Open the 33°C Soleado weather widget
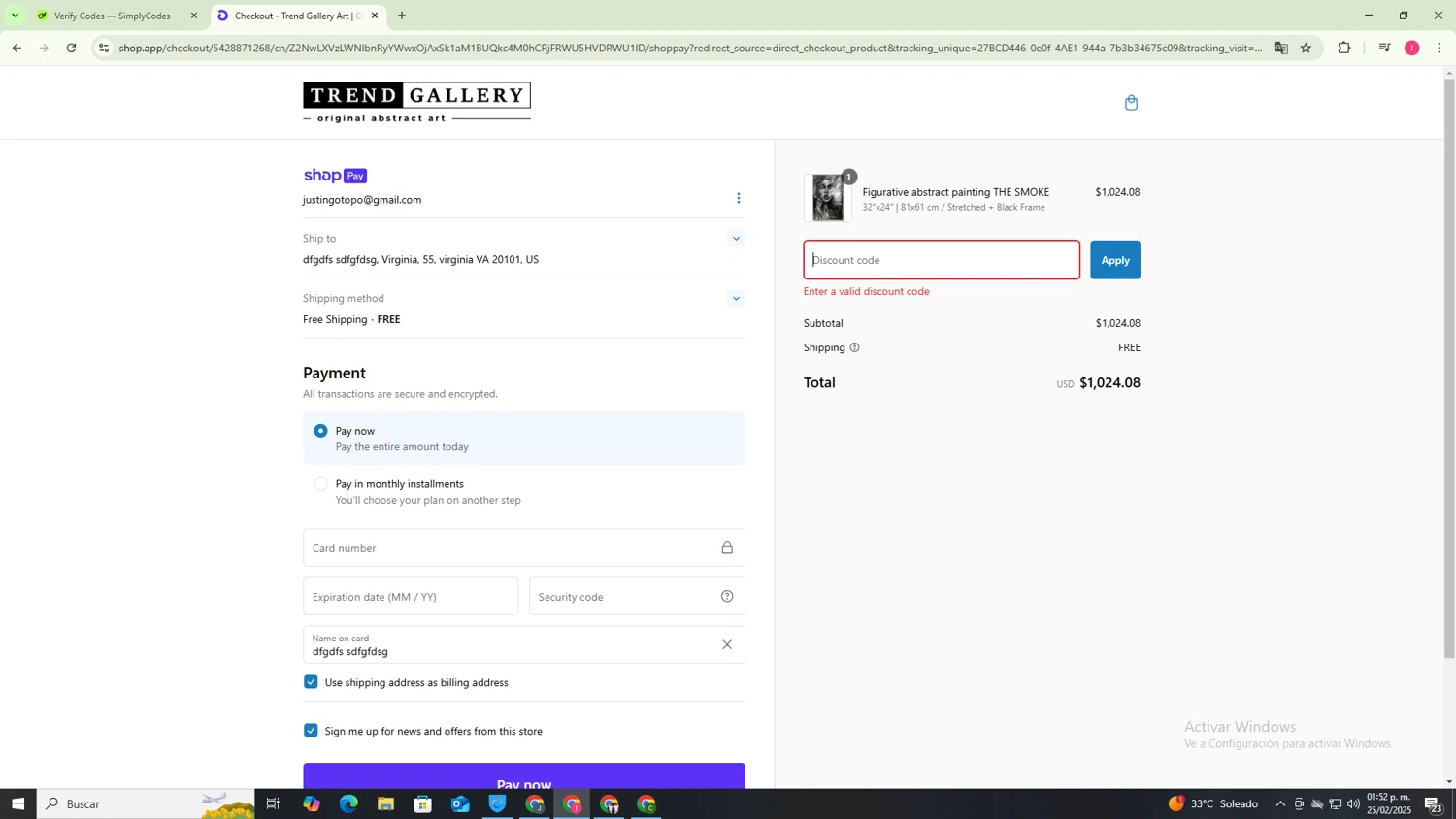This screenshot has width=1456, height=819. (x=1213, y=804)
